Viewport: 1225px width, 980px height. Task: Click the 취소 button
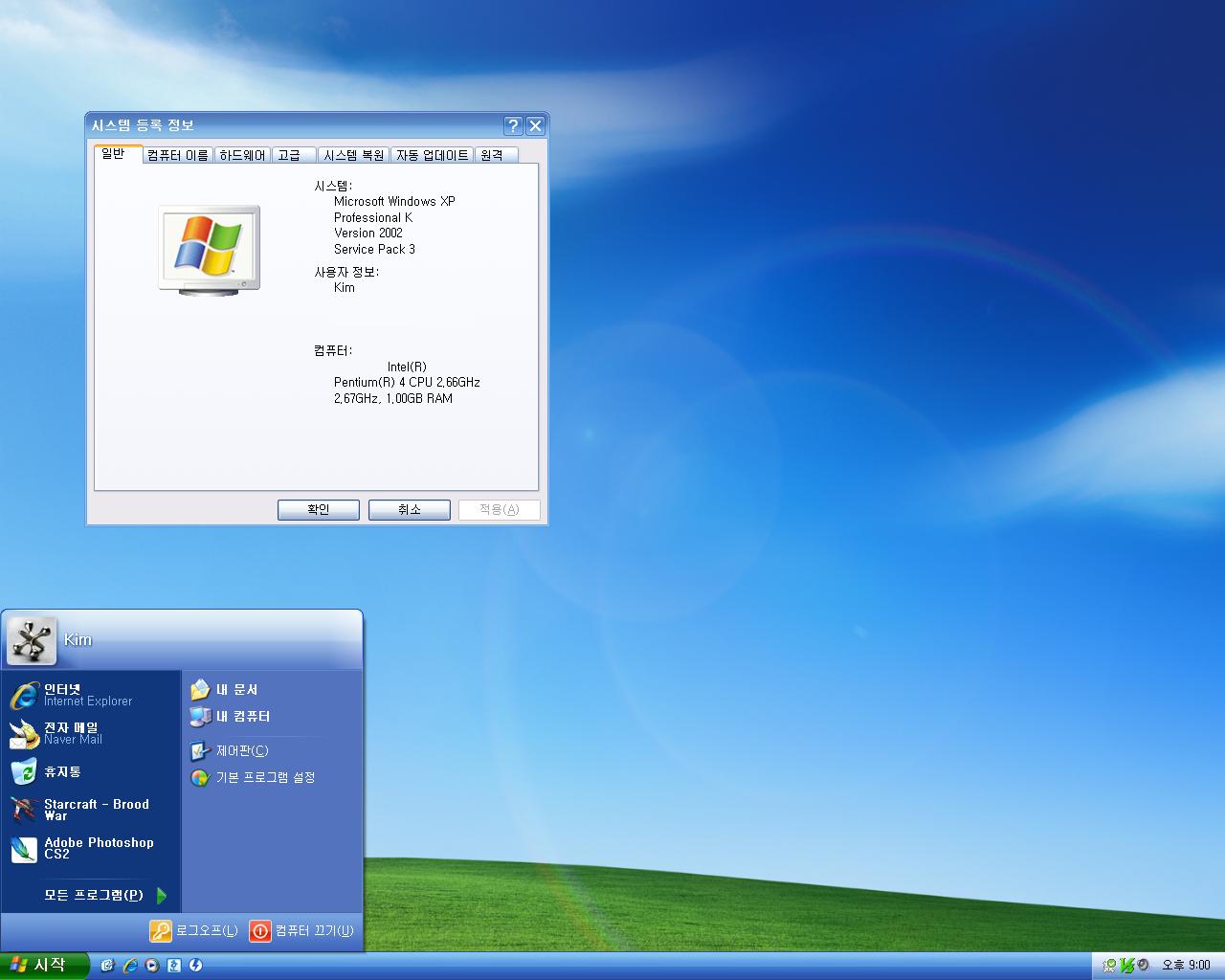click(410, 510)
